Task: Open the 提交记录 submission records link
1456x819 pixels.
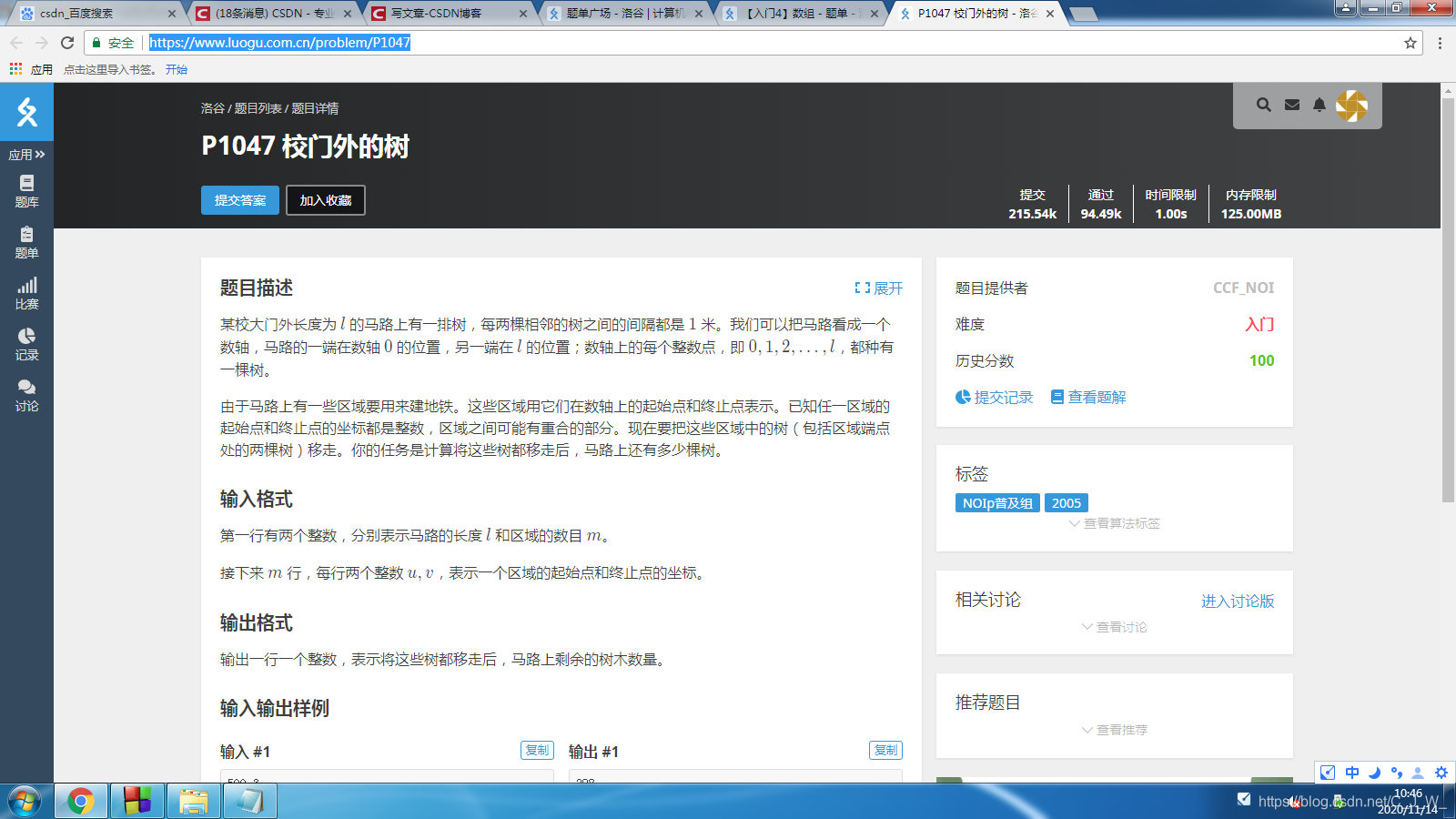Action: coord(995,398)
